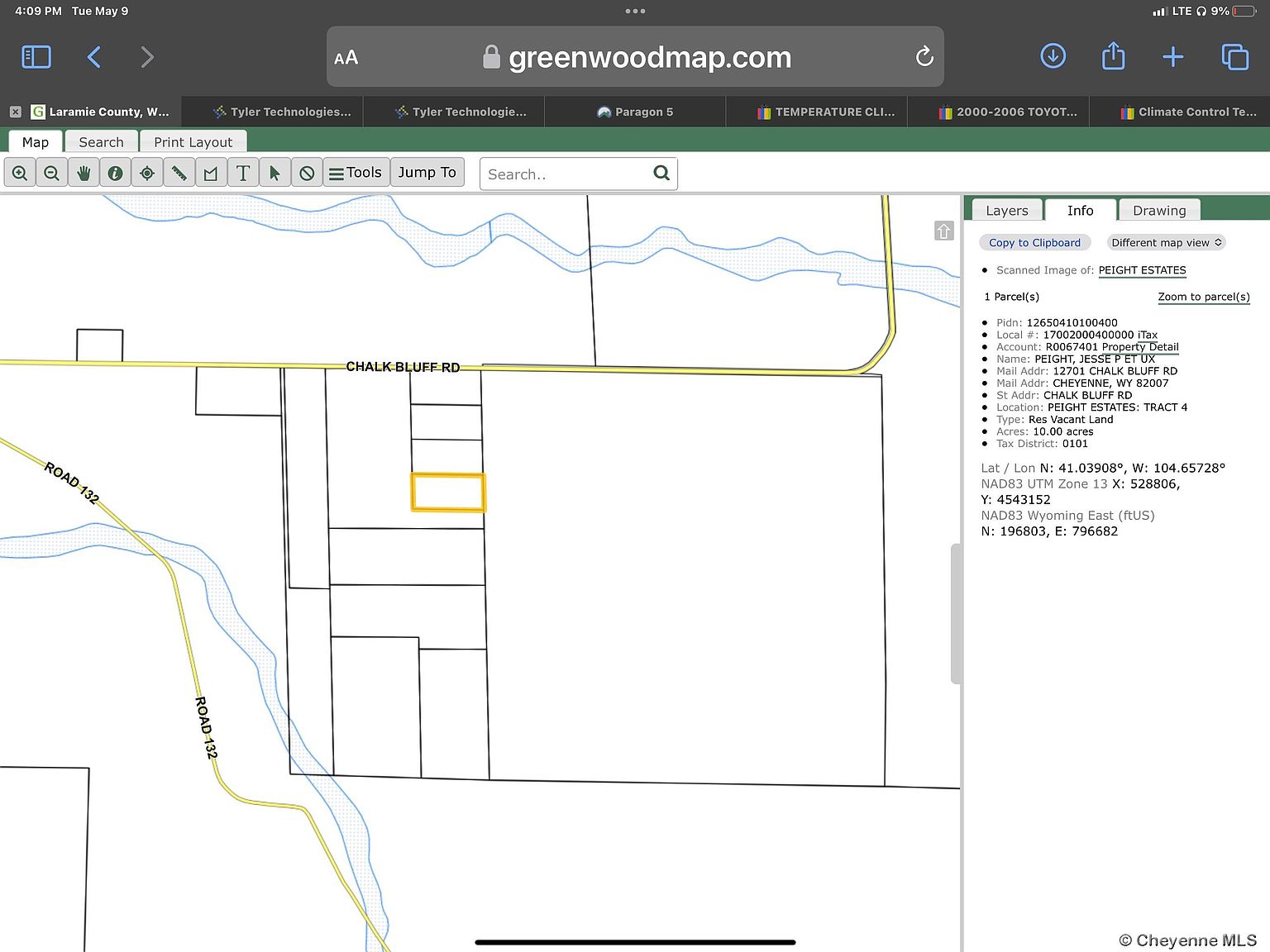This screenshot has height=952, width=1270.
Task: Click the clear selection prohibition icon
Action: tap(307, 172)
